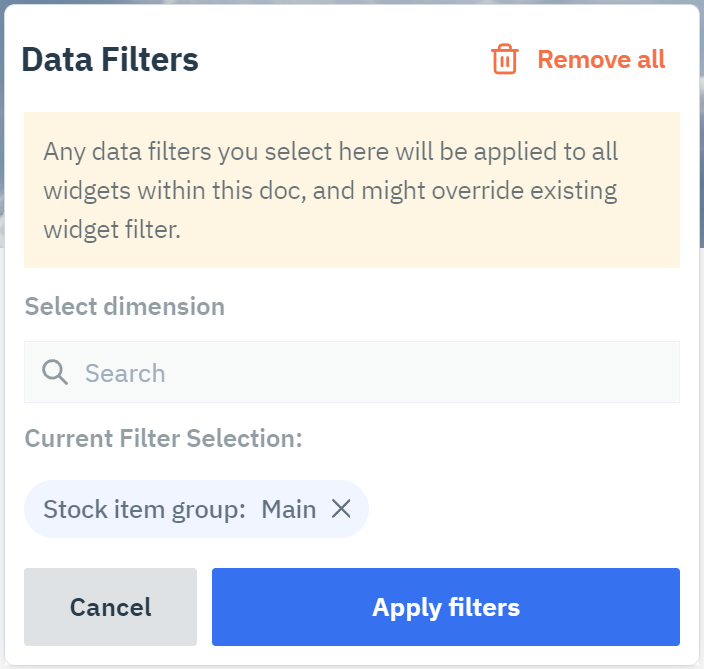The height and width of the screenshot is (669, 704).
Task: Click the 'Any data filters' first notice line
Action: [330, 152]
